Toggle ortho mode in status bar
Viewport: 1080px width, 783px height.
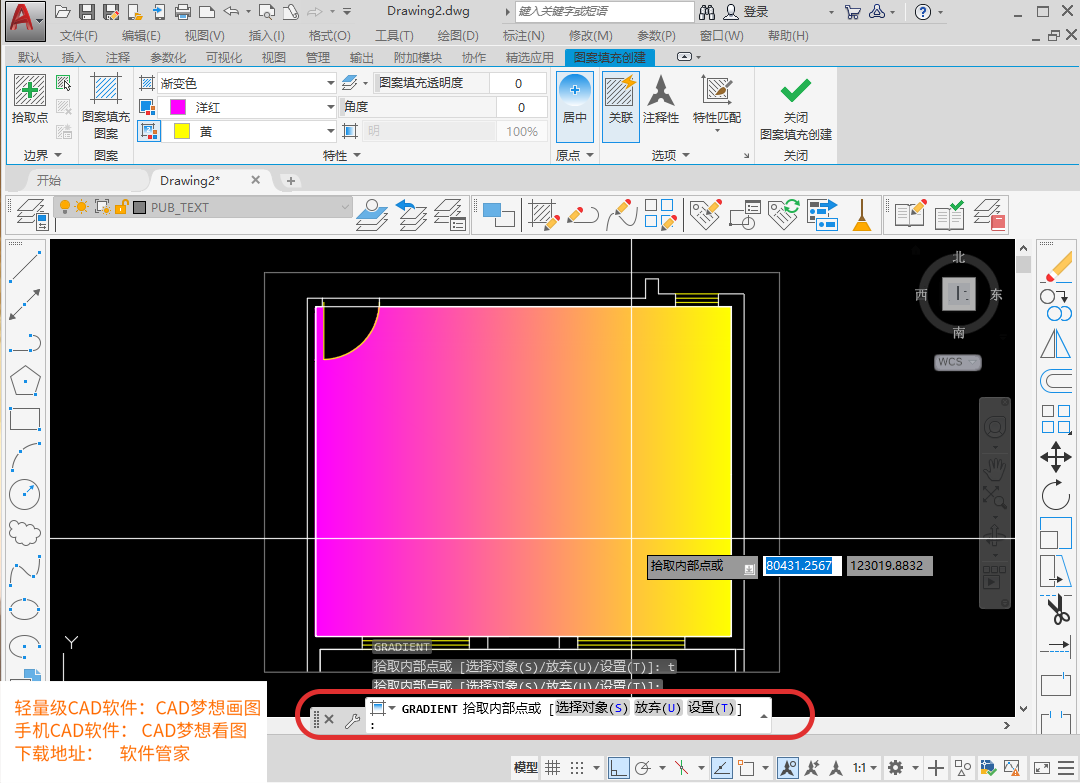point(618,767)
